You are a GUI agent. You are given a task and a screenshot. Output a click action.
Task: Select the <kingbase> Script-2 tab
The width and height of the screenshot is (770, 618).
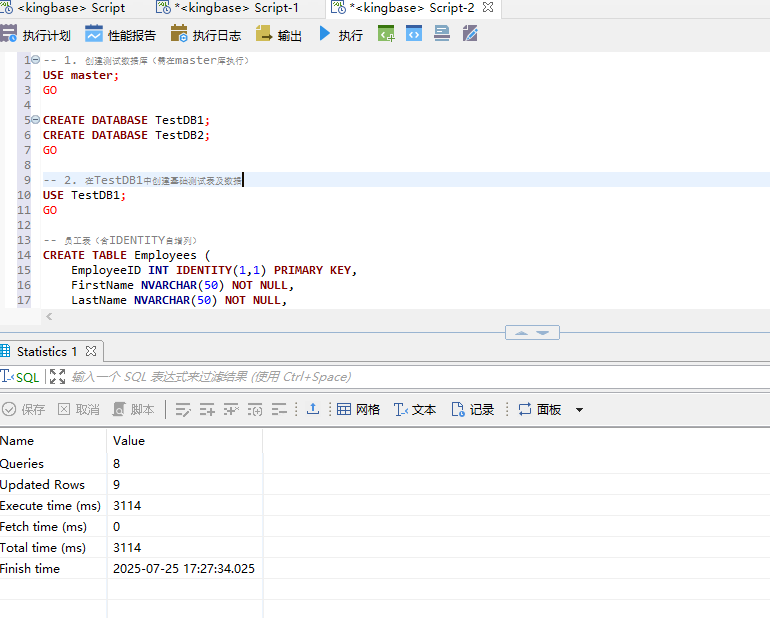click(404, 8)
